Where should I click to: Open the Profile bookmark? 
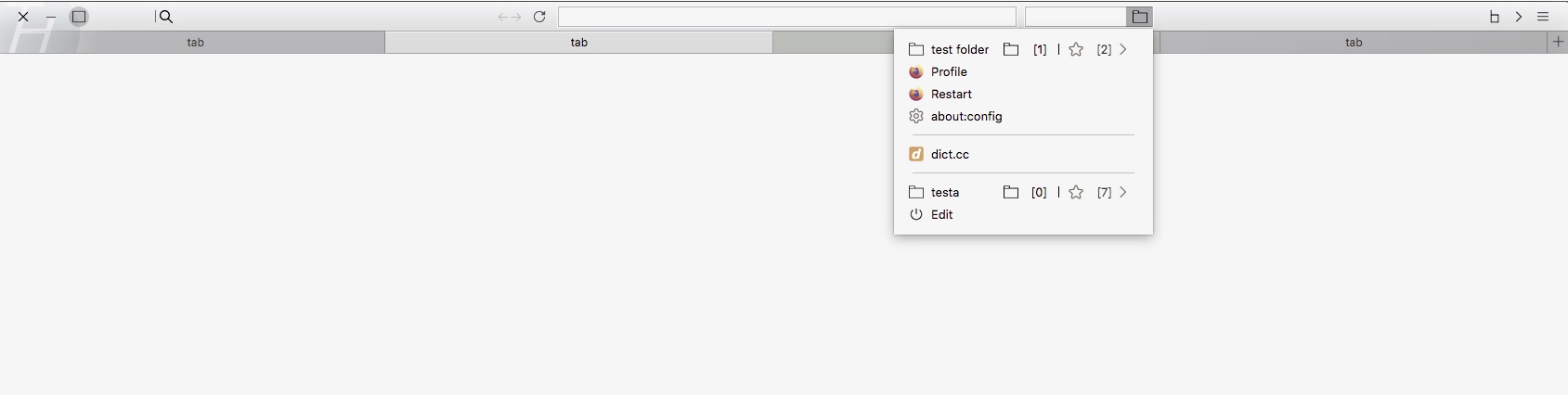949,71
